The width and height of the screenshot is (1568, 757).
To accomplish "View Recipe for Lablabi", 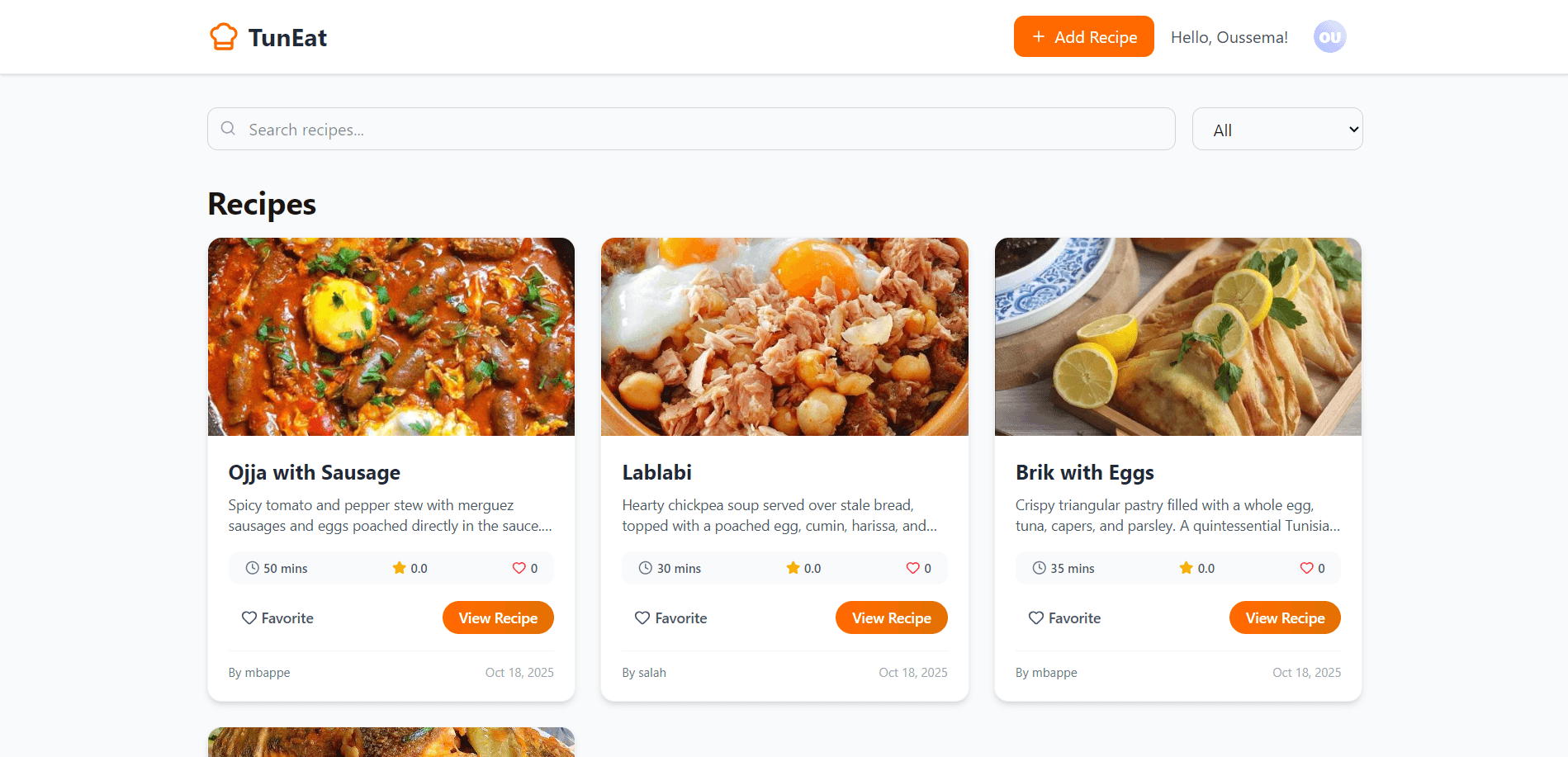I will [891, 618].
